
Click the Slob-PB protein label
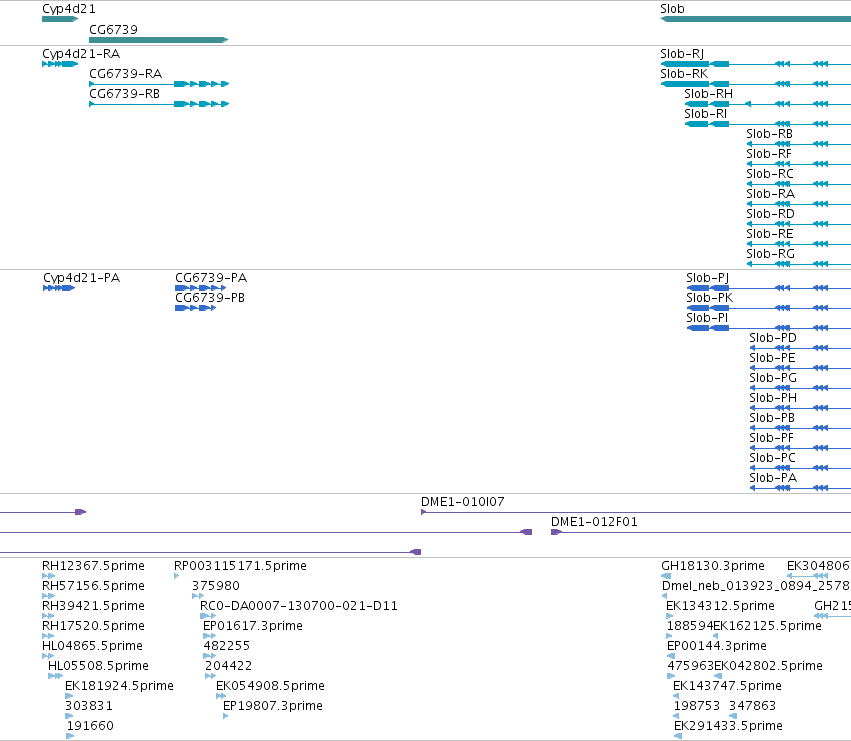click(x=772, y=418)
